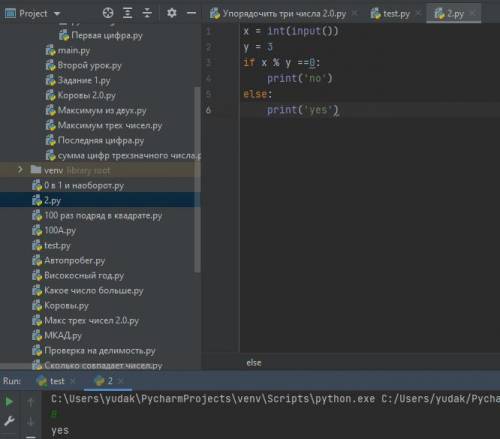The image size is (500, 439).
Task: Switch to the test.py editor tab
Action: click(390, 14)
